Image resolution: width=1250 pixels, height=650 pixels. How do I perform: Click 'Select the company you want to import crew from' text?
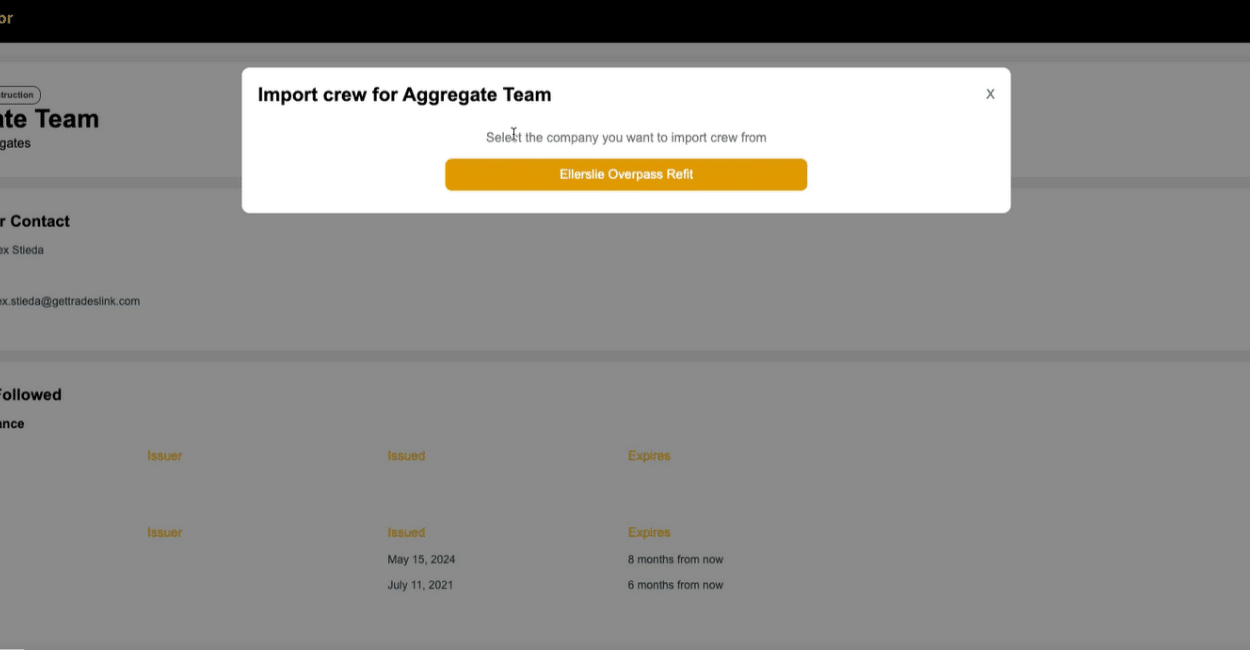(x=626, y=137)
